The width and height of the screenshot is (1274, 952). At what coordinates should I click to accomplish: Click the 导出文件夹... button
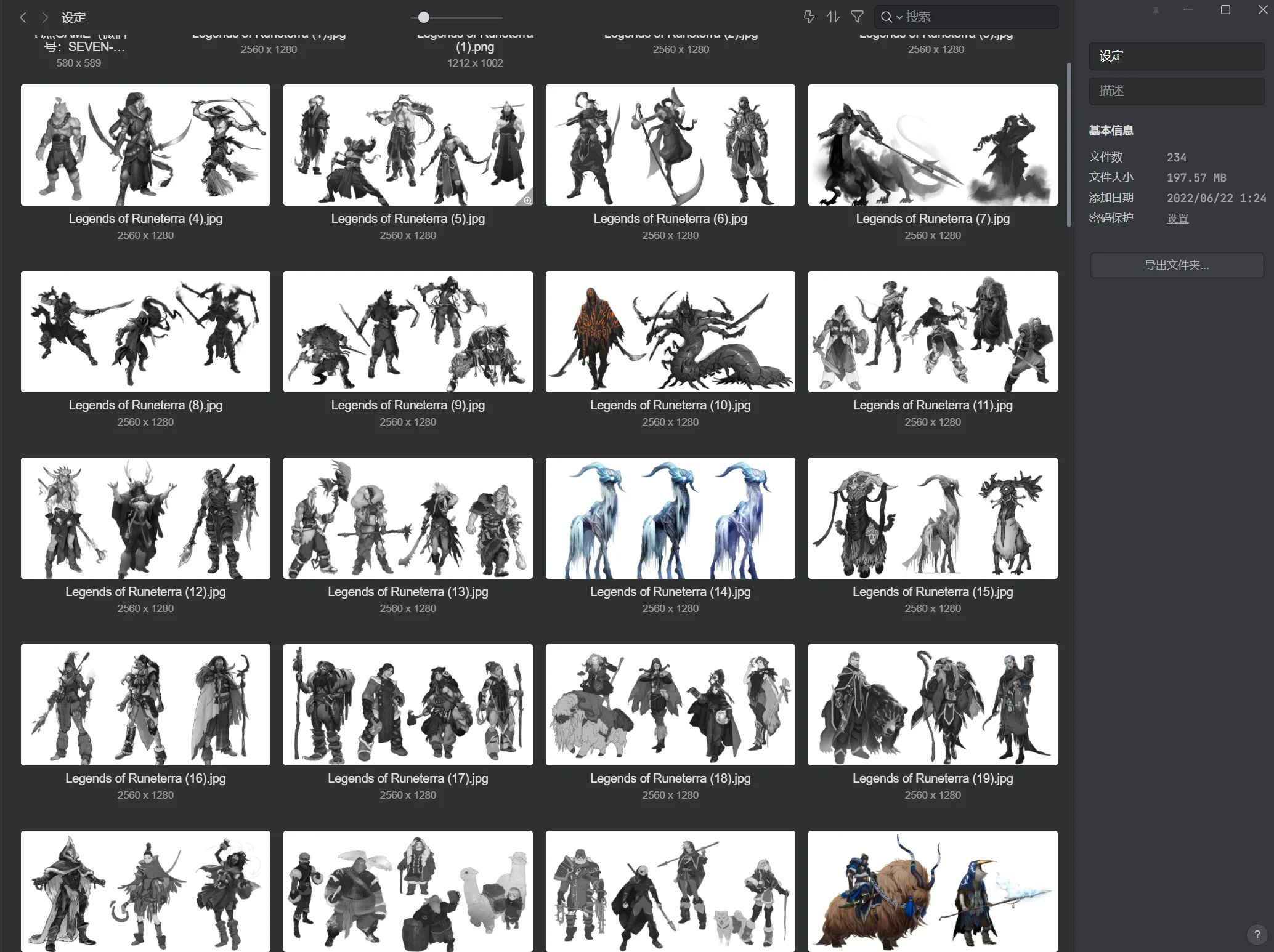point(1177,265)
